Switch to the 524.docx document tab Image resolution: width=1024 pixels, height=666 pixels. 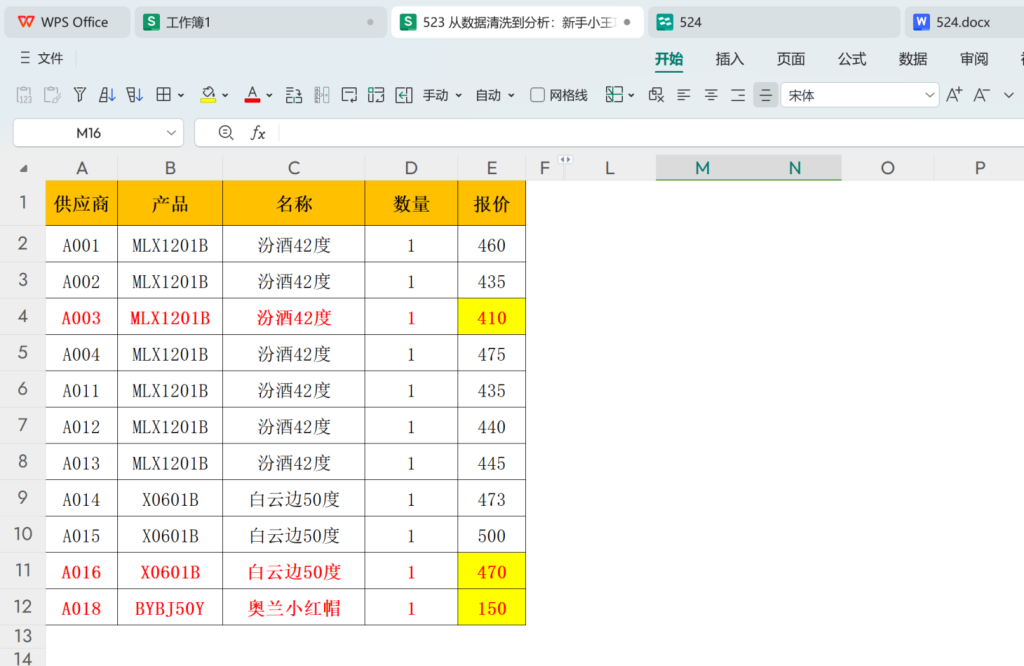[x=965, y=22]
